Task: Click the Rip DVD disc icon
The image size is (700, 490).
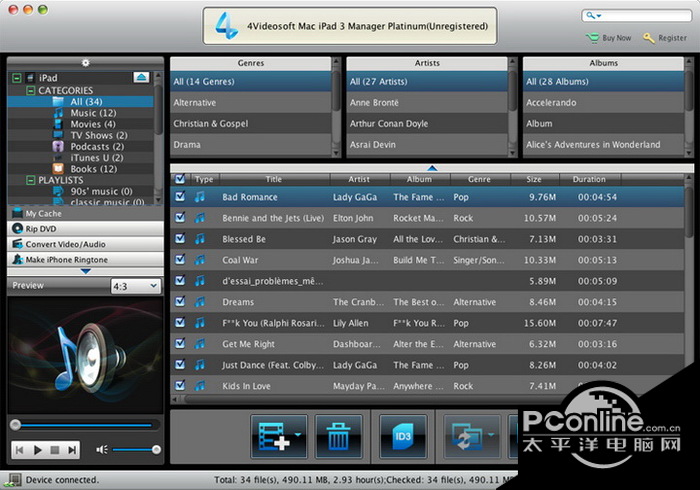Action: tap(17, 228)
